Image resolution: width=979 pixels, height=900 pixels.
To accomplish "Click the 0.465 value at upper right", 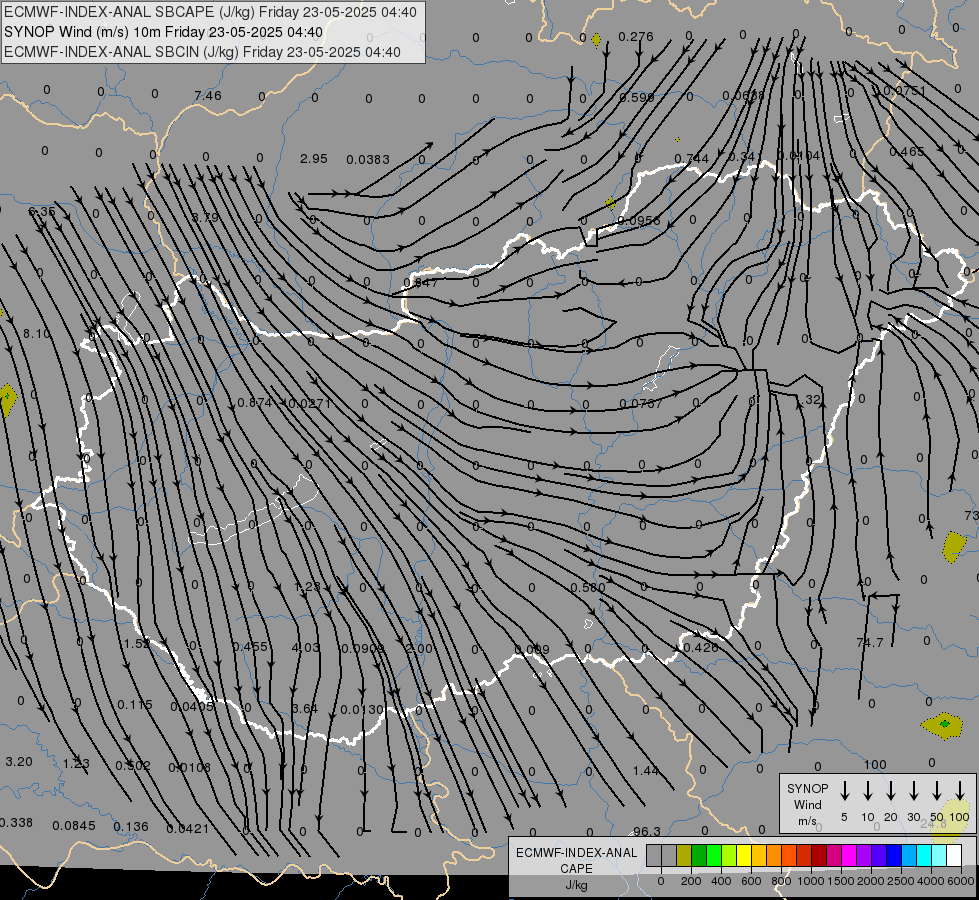I will (x=907, y=152).
